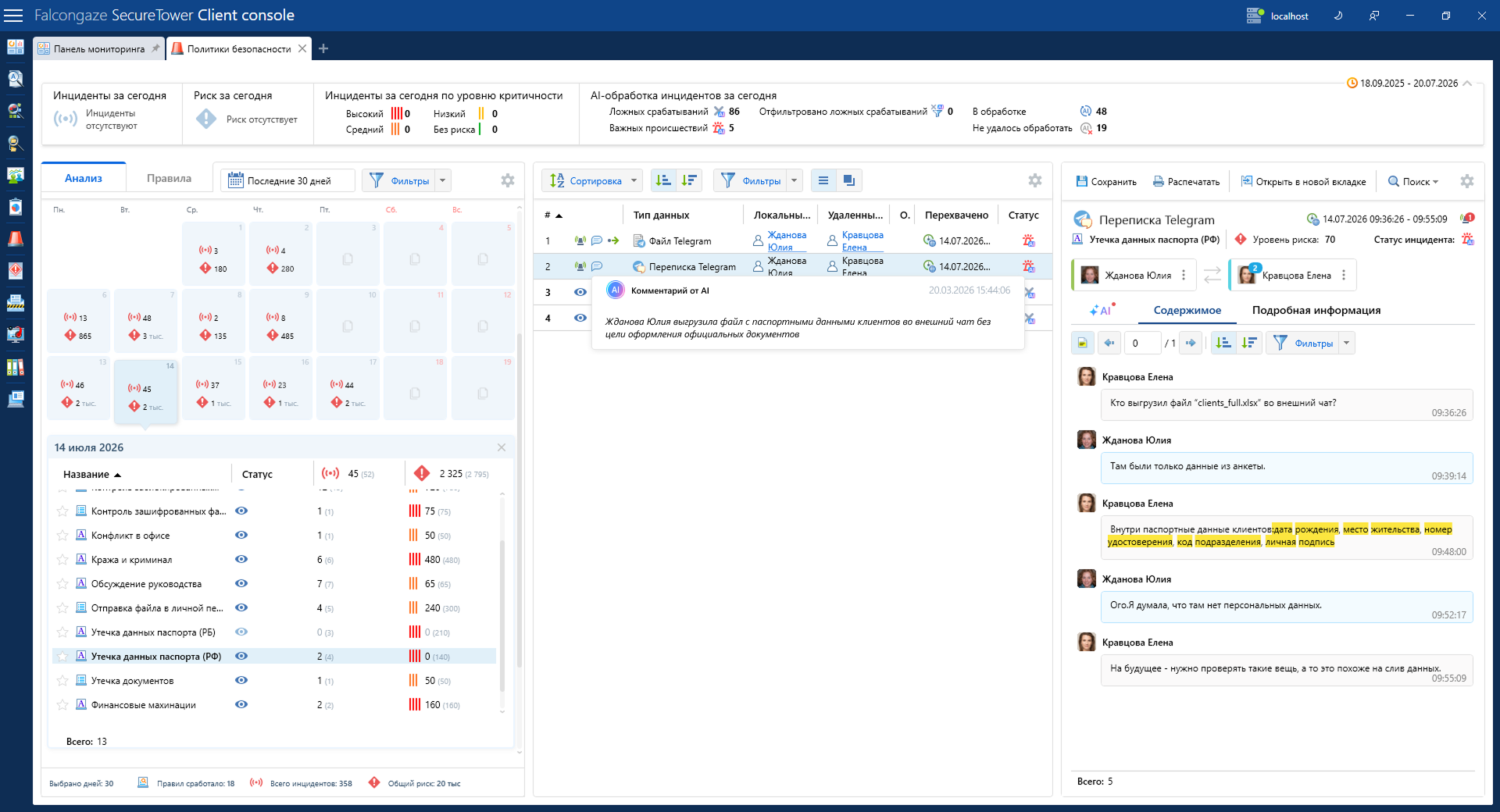This screenshot has height=812, width=1500.
Task: Toggle visibility for Утечка данных паспорта (РБ)
Action: 241,632
